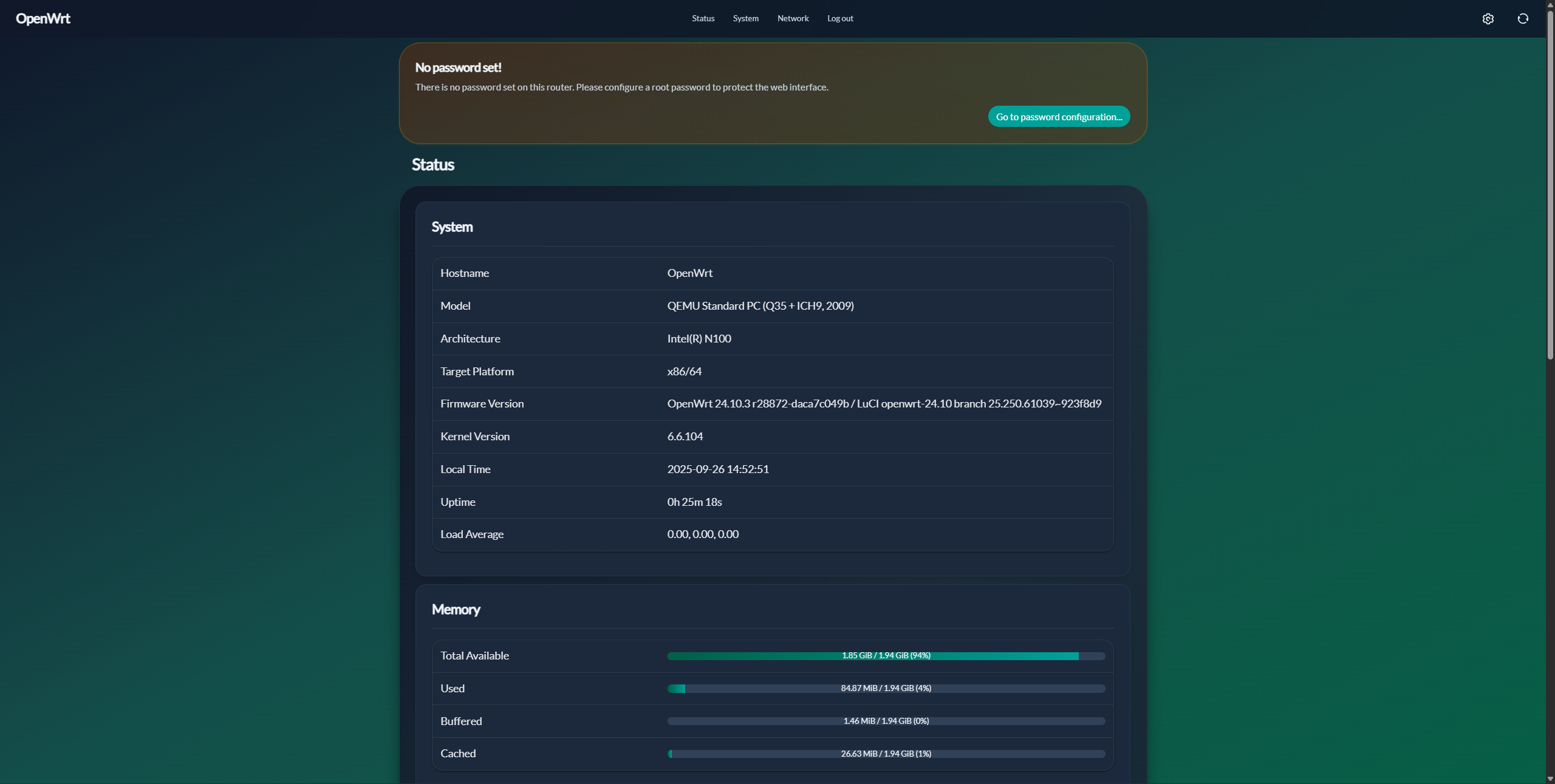Open the Status menu
Viewport: 1555px width, 784px height.
click(x=703, y=19)
